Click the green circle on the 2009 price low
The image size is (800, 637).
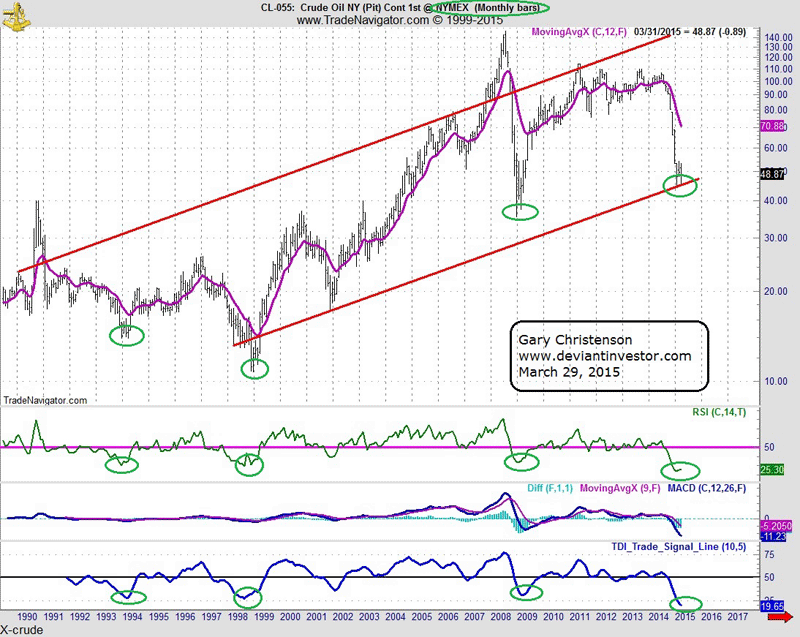(519, 211)
